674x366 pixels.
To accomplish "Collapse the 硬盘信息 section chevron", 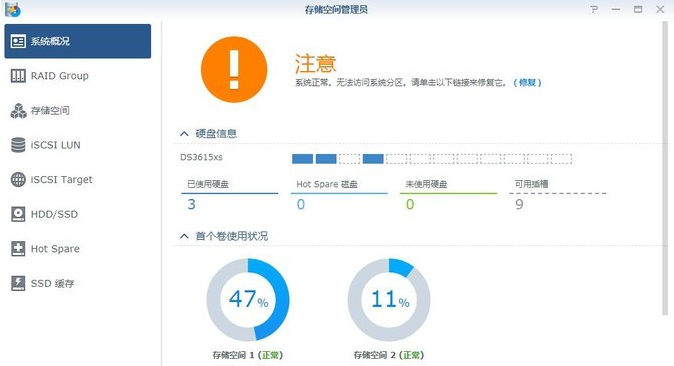I will [184, 134].
